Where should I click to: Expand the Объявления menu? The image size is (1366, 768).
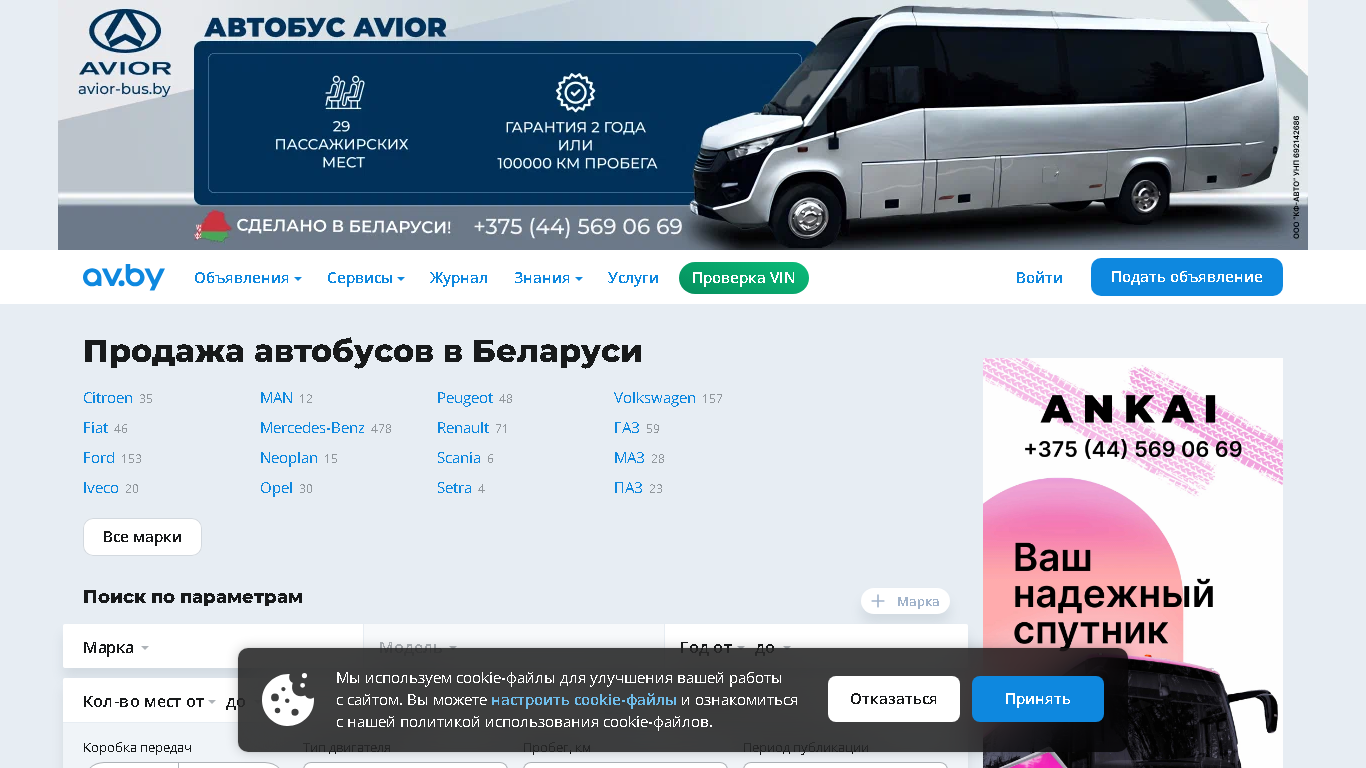248,278
